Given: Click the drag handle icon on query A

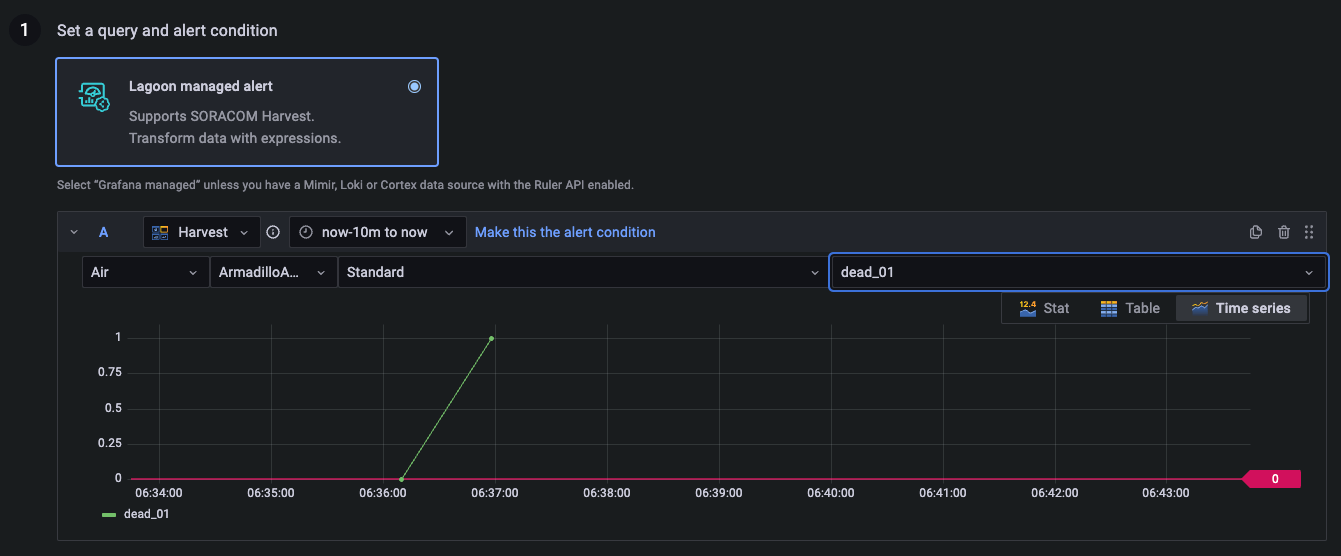Looking at the screenshot, I should point(1309,232).
